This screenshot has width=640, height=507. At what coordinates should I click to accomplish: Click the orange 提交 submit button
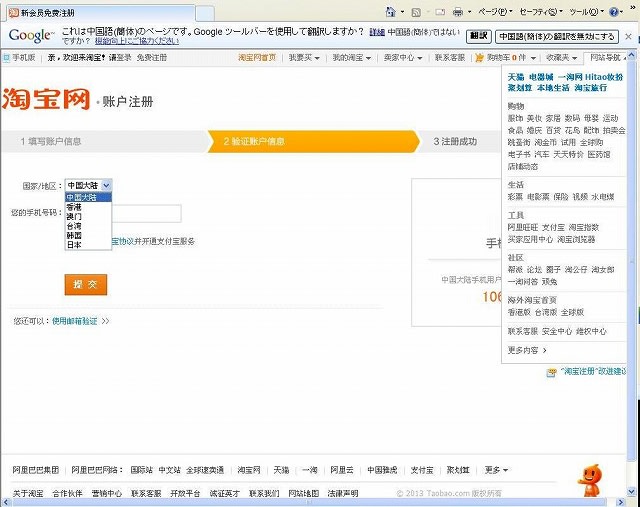point(86,285)
